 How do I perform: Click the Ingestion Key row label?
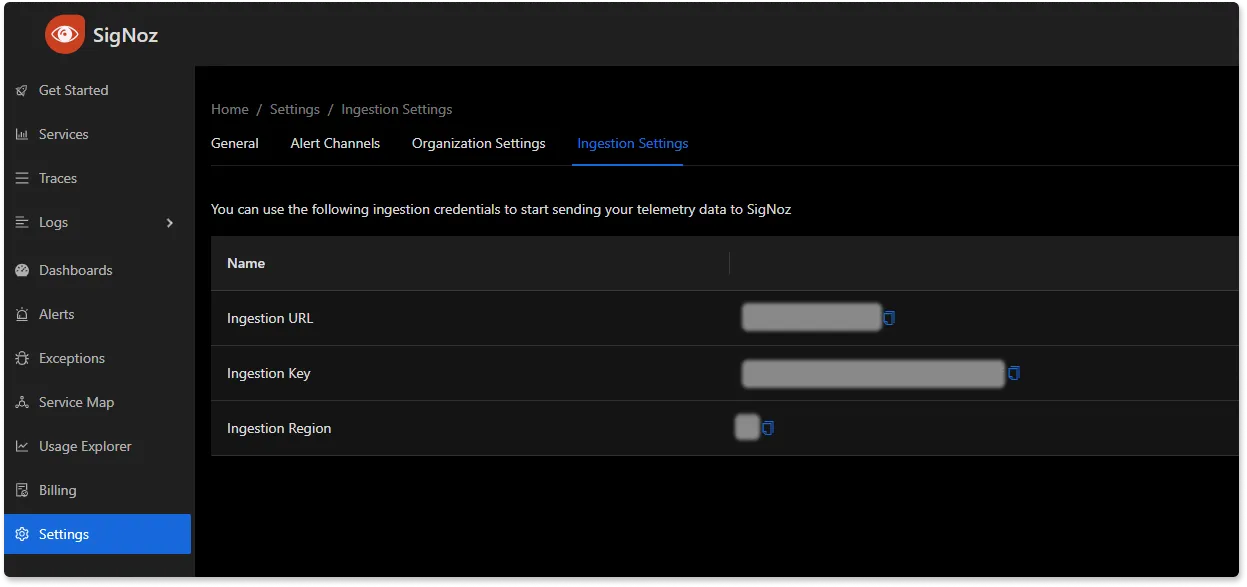[x=269, y=373]
